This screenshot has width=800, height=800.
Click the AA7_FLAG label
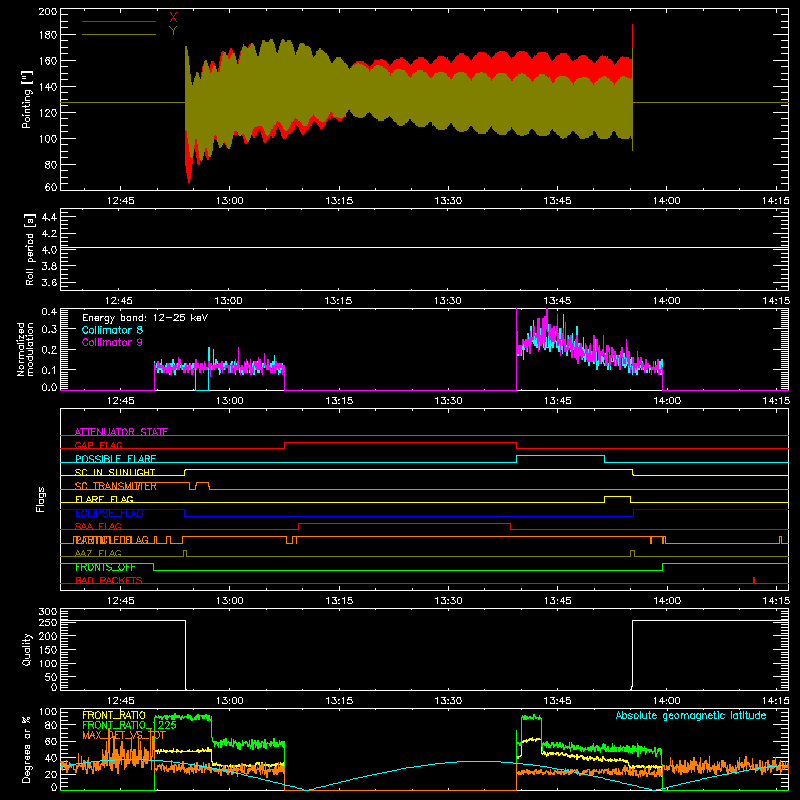[x=98, y=554]
